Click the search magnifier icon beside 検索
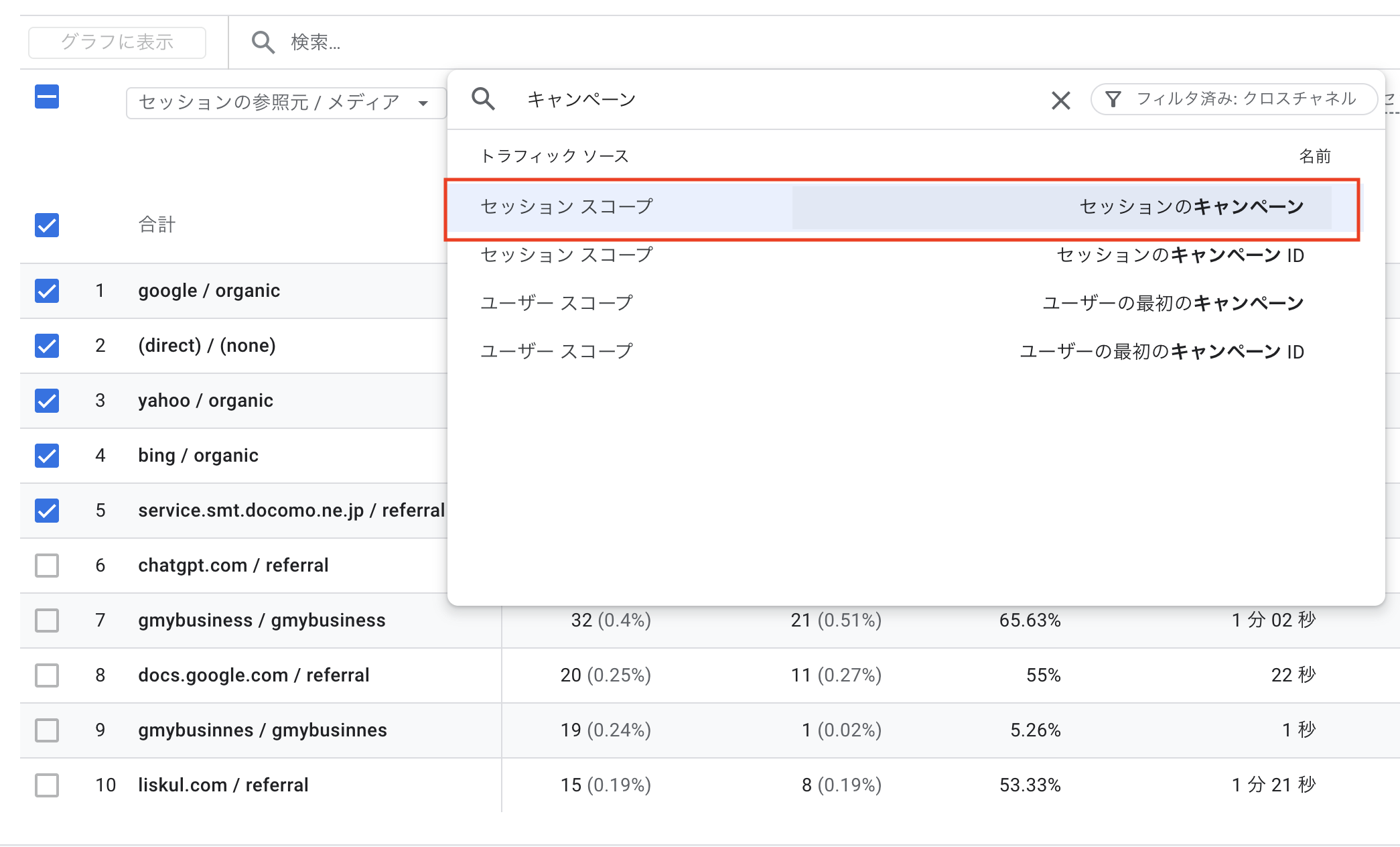 point(263,42)
